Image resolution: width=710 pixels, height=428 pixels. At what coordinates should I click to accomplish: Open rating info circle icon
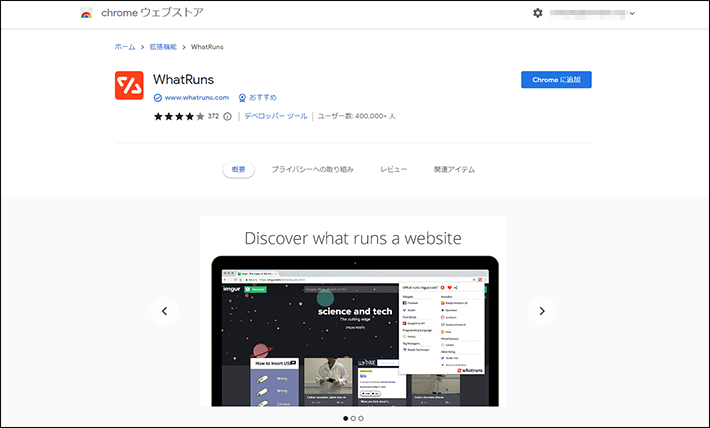[x=227, y=116]
